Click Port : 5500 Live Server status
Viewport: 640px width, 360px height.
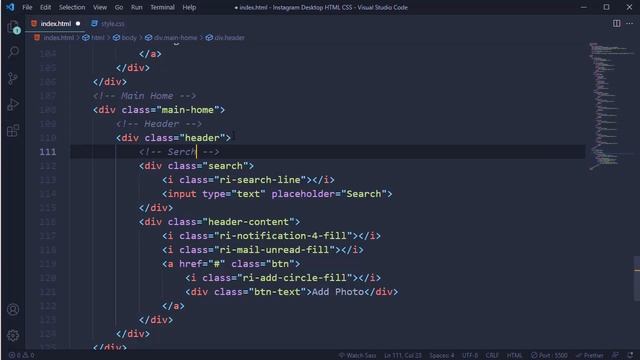click(x=549, y=355)
